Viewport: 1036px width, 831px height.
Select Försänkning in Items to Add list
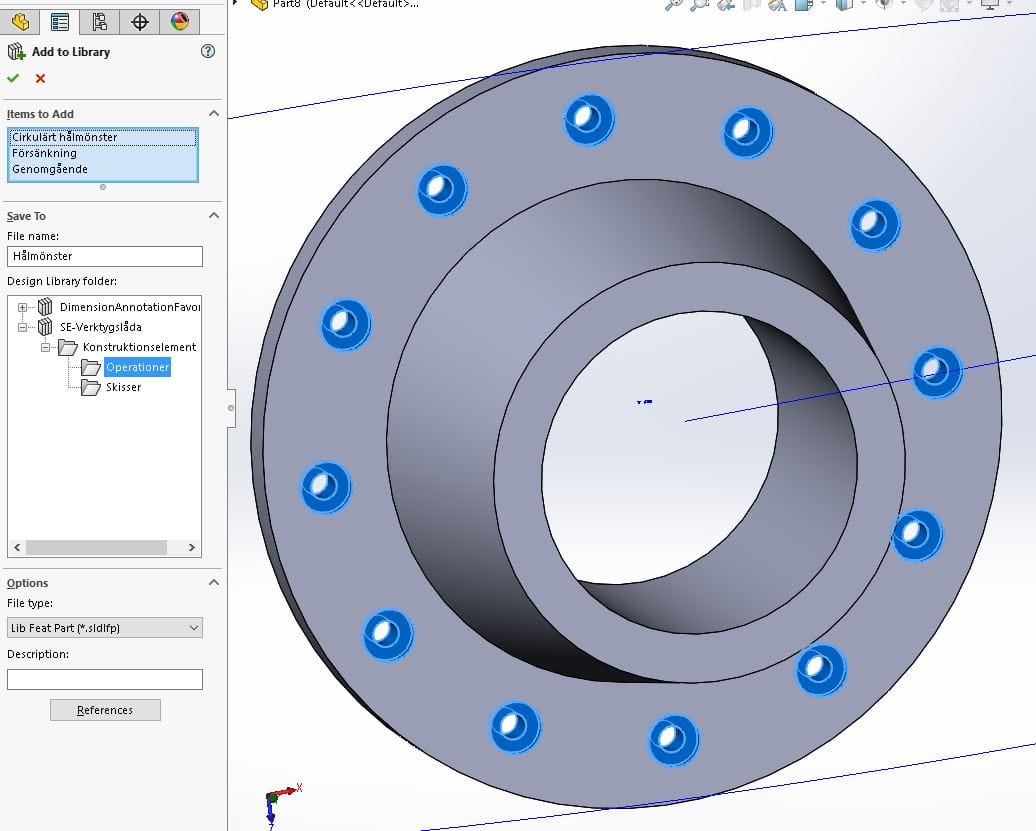(44, 153)
